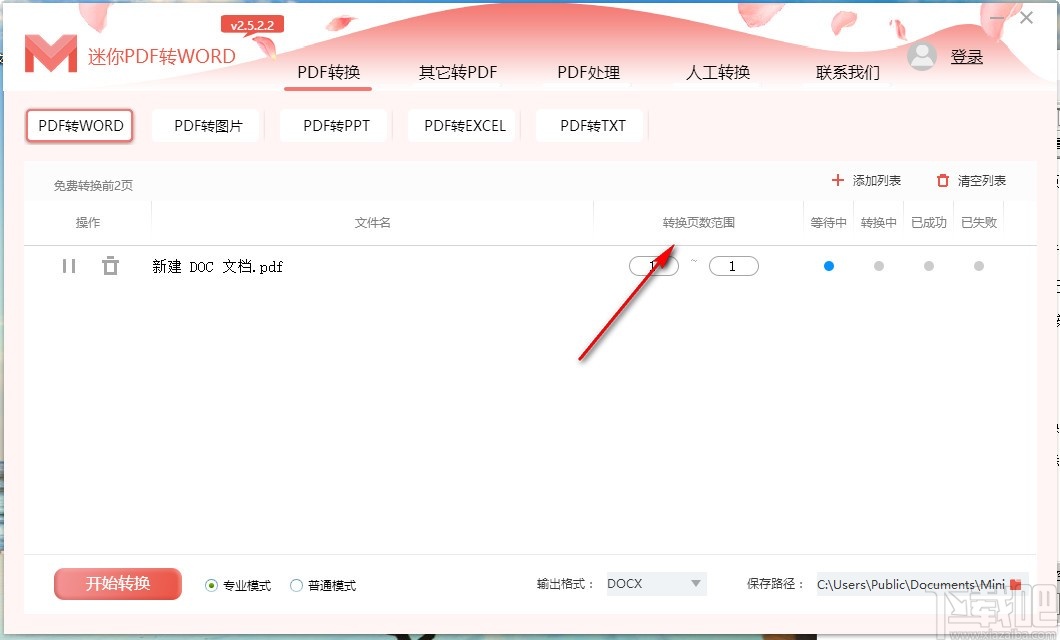Select 专业模式 radio button
Image resolution: width=1060 pixels, height=640 pixels.
point(212,585)
